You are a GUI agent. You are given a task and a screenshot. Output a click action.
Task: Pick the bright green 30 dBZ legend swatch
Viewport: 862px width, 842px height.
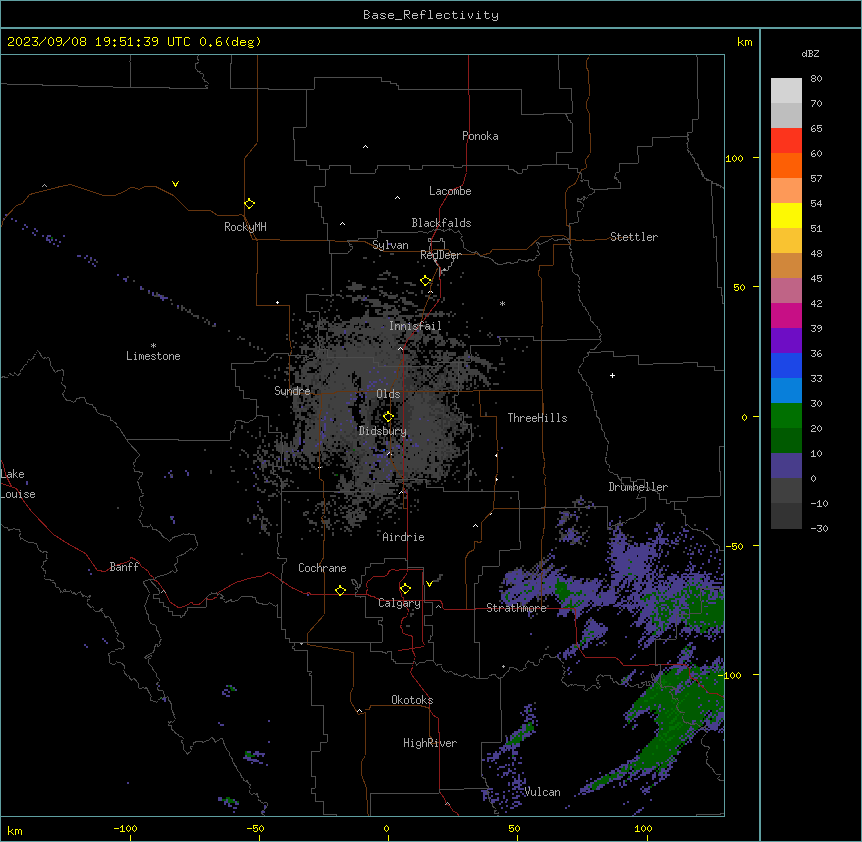point(786,416)
